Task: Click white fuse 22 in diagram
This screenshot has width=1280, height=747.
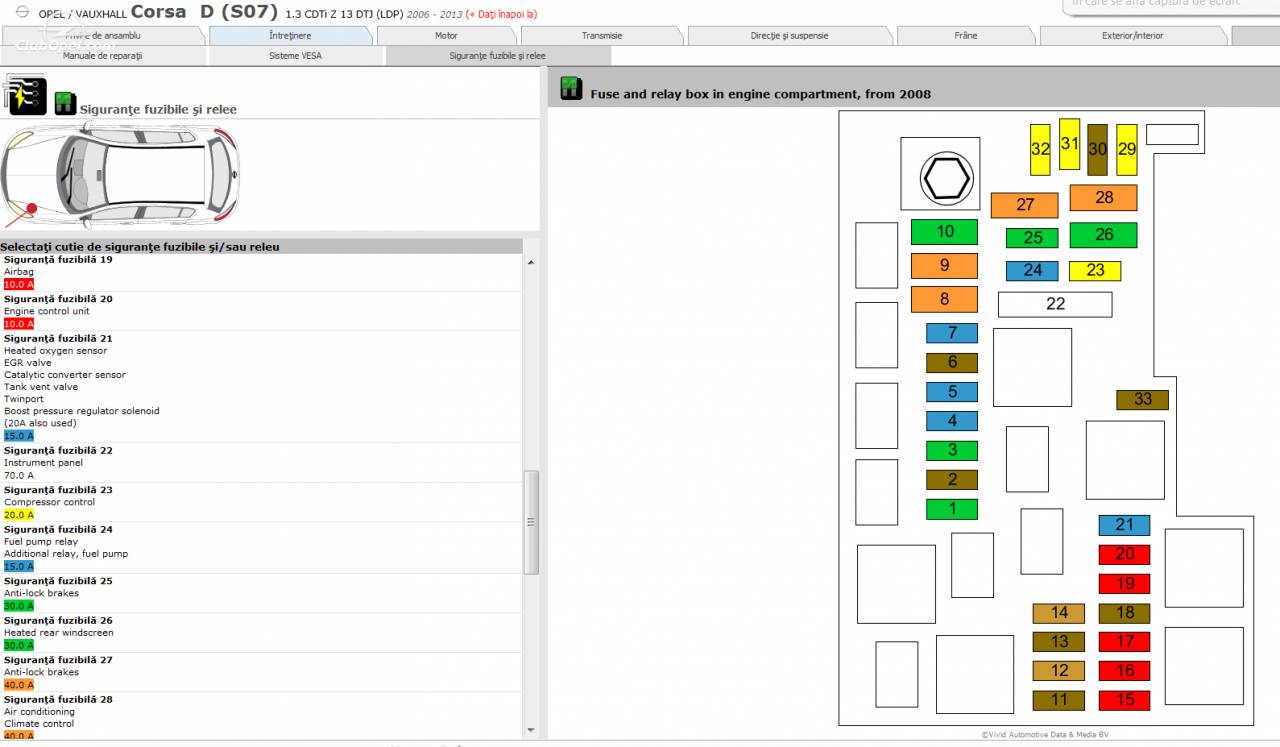Action: [x=1055, y=304]
